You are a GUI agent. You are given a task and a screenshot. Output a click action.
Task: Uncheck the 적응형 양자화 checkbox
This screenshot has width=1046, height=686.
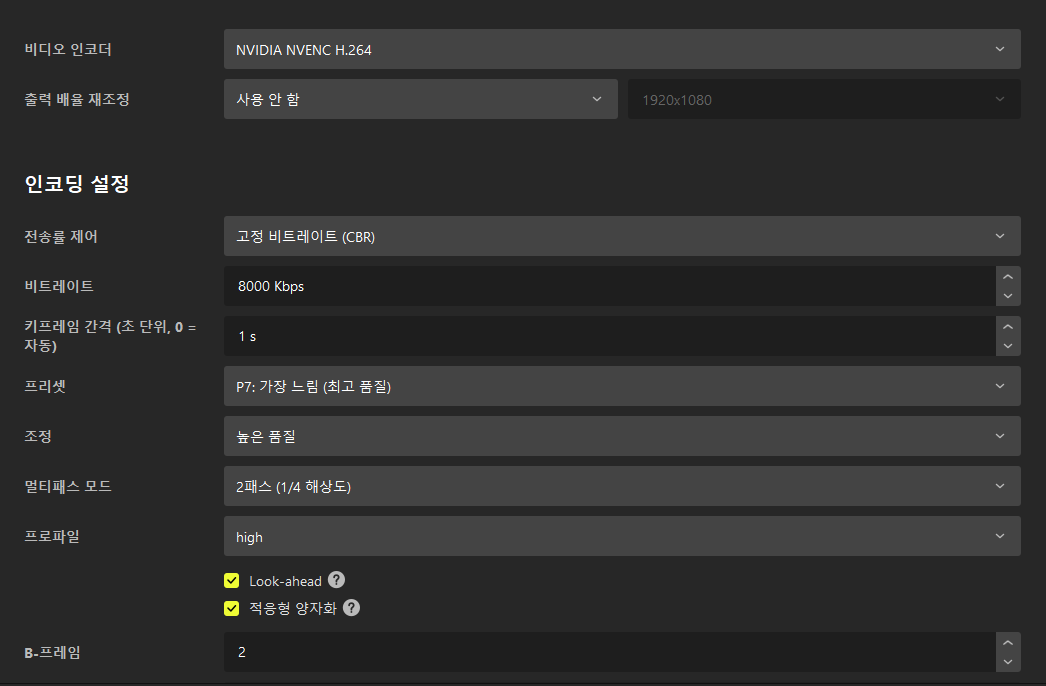tap(232, 608)
